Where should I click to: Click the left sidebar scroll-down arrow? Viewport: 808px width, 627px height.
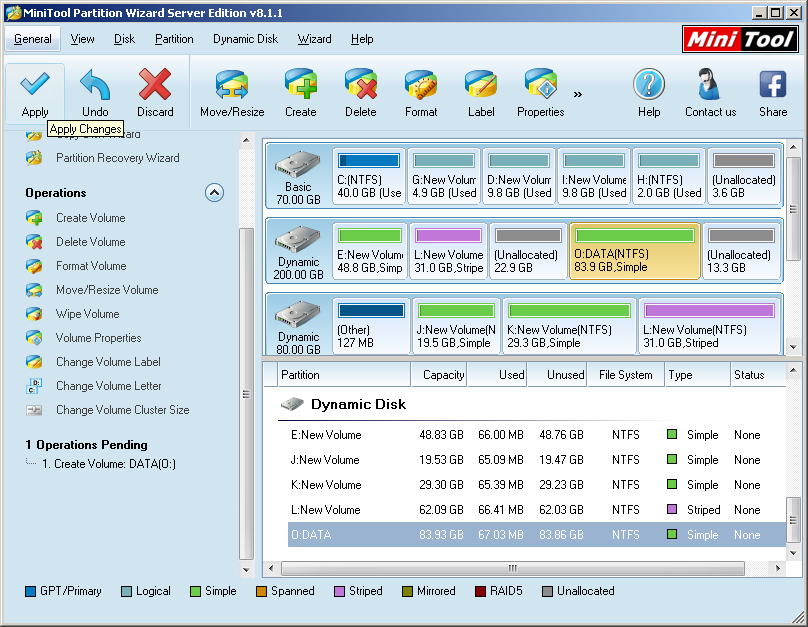click(x=246, y=570)
